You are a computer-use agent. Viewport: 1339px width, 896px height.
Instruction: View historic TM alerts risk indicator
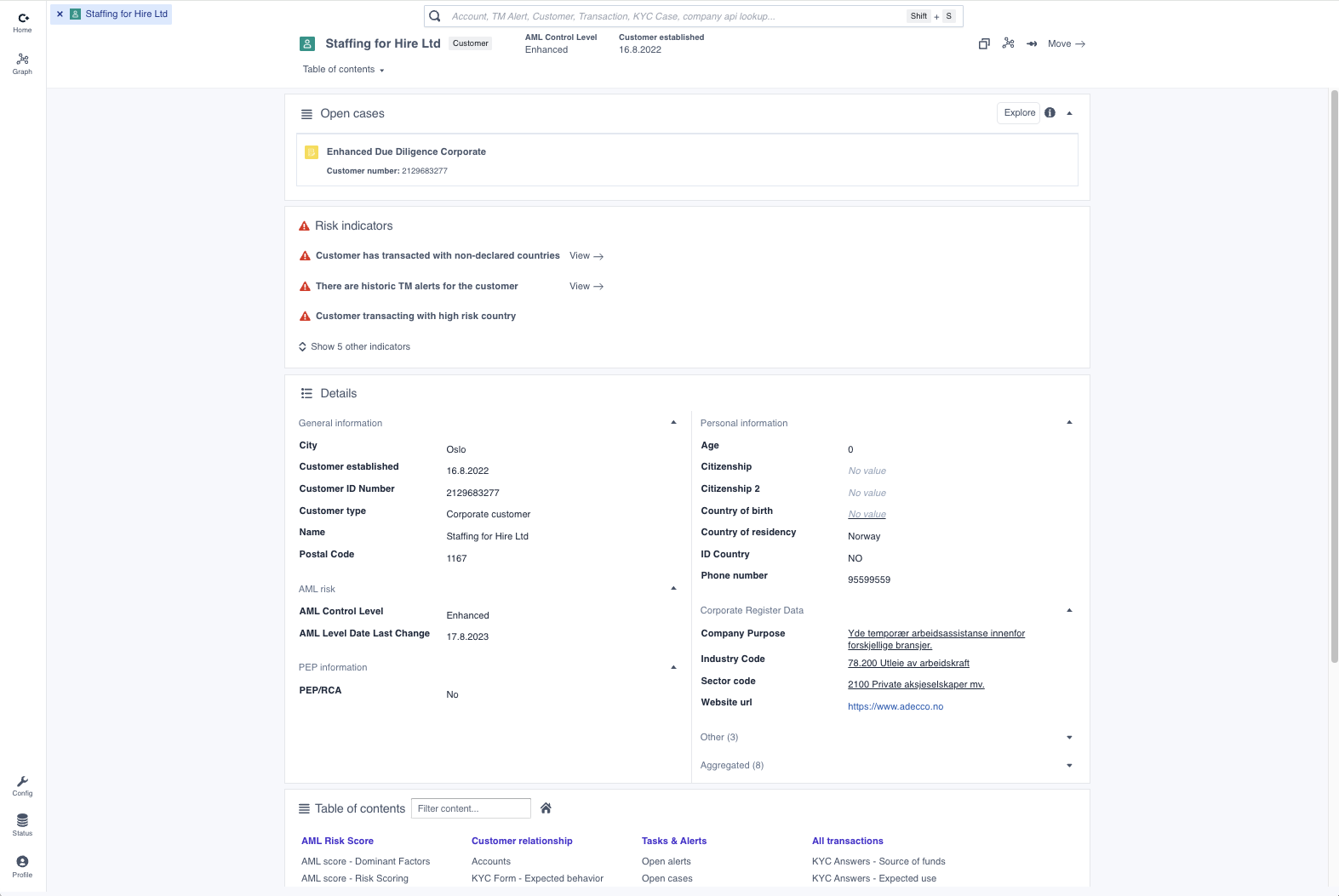(x=587, y=287)
